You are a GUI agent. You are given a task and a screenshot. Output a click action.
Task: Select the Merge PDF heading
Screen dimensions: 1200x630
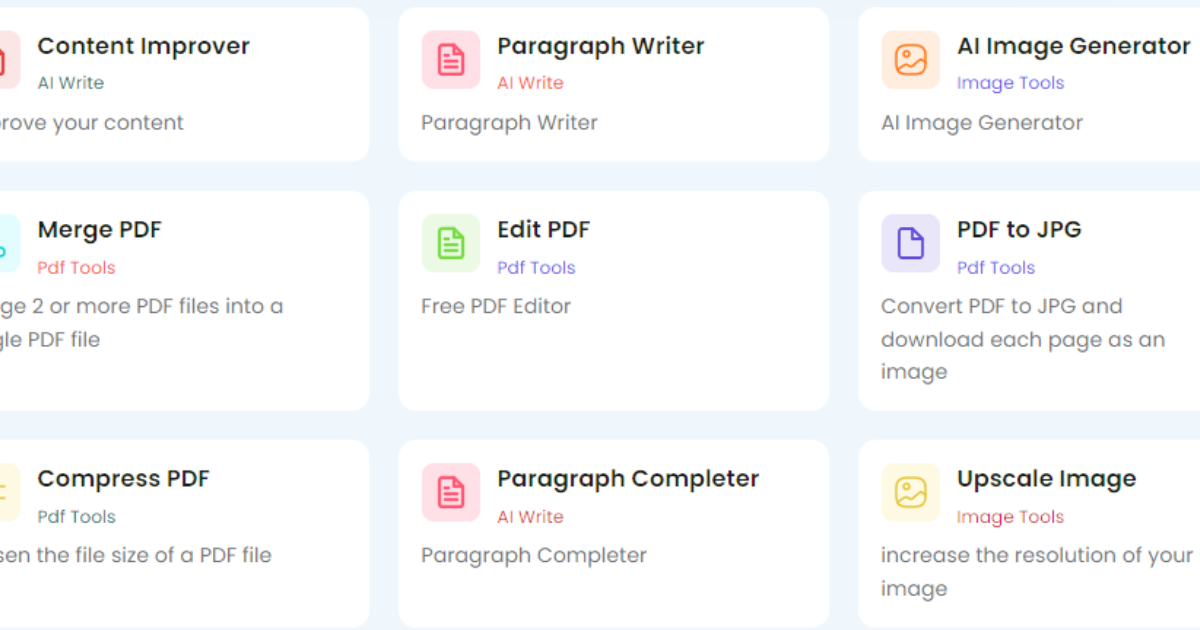click(99, 229)
